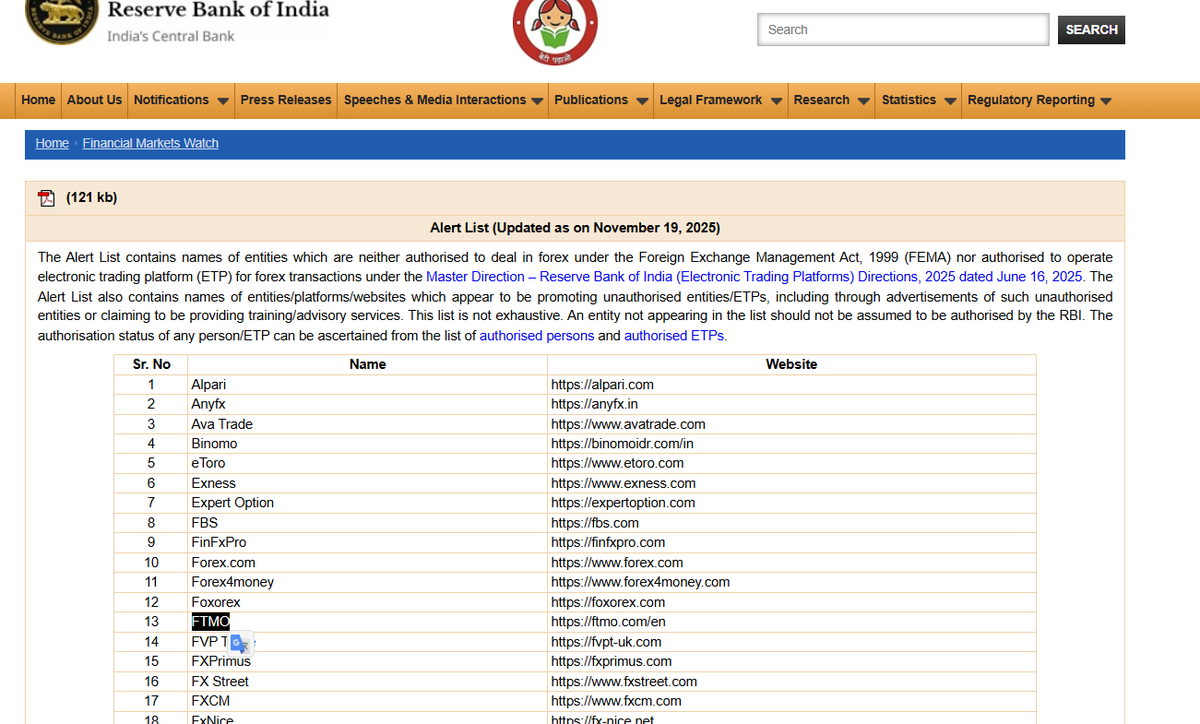The image size is (1200, 724).
Task: Click https://www.fxcm.com website cell
Action: click(x=791, y=701)
